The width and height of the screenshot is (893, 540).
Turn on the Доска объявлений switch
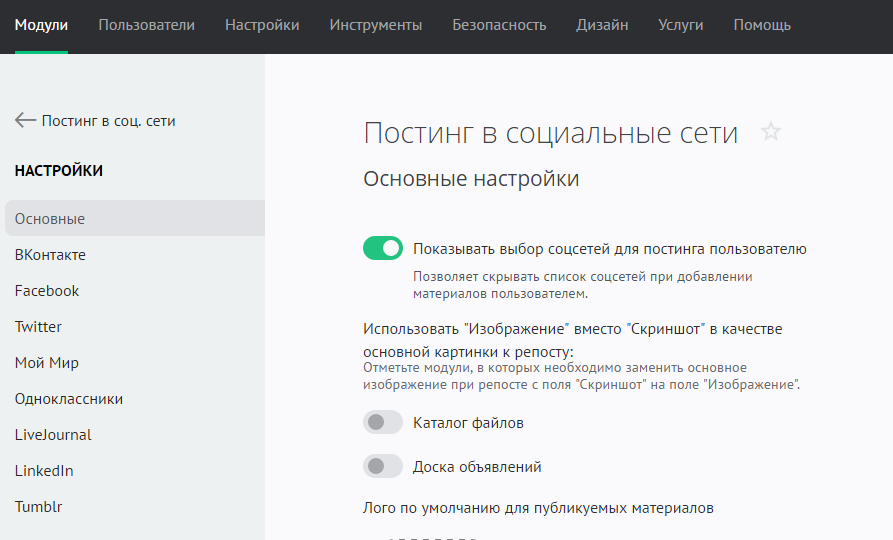tap(382, 467)
